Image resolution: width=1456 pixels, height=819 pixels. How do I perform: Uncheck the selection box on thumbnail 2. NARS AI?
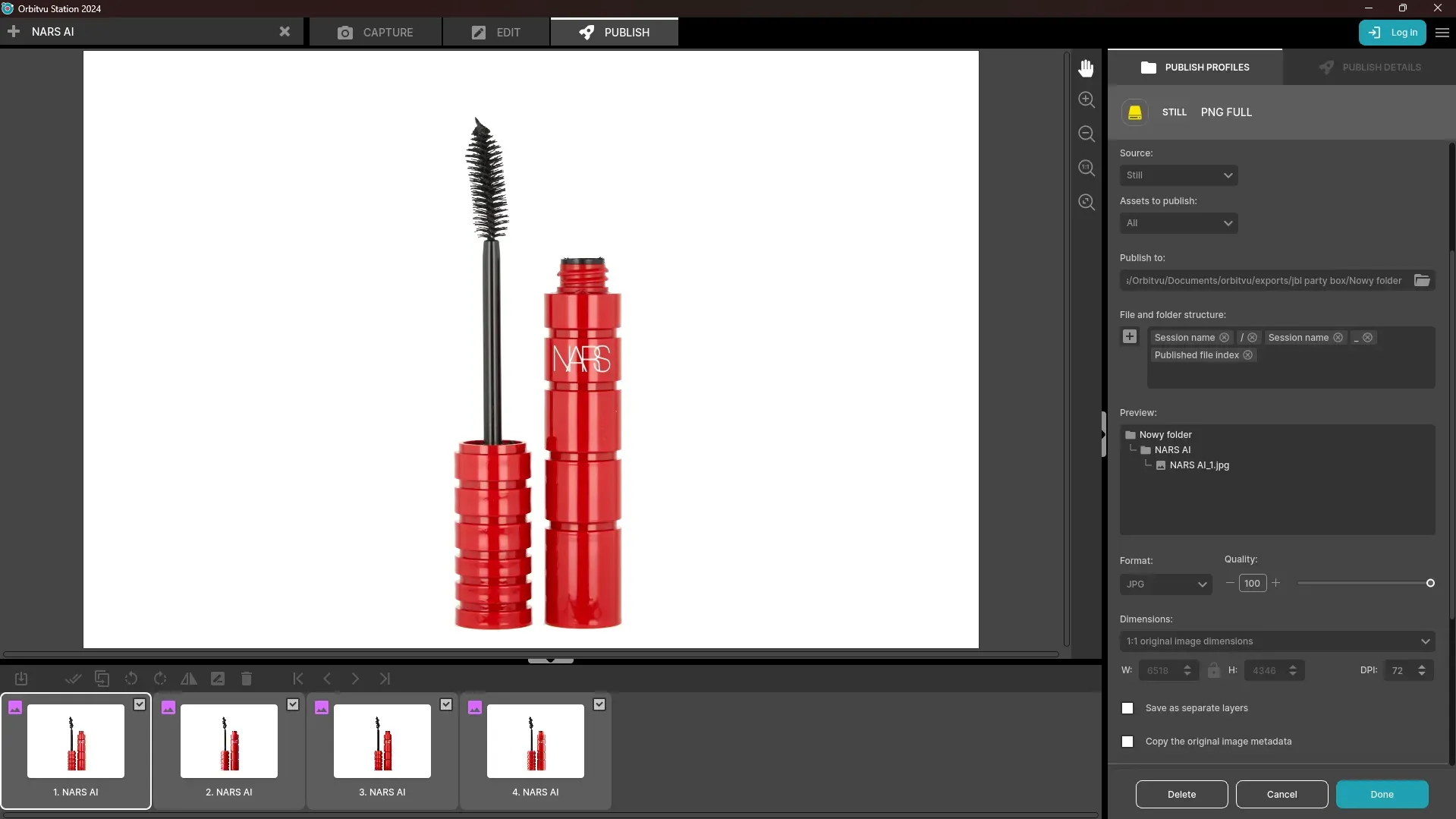tap(293, 704)
